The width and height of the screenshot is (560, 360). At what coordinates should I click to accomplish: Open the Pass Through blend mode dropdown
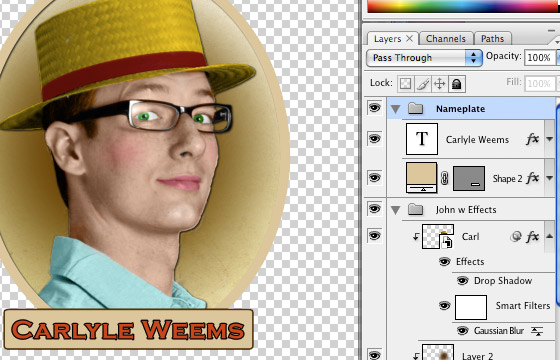point(424,58)
